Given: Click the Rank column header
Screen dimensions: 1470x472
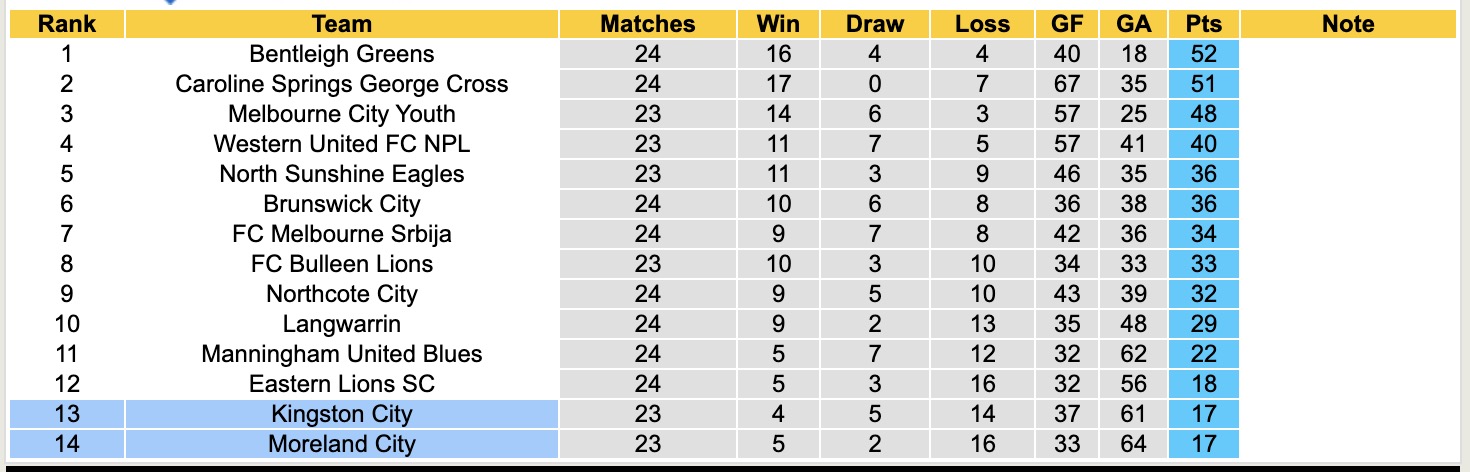Looking at the screenshot, I should pyautogui.click(x=66, y=24).
